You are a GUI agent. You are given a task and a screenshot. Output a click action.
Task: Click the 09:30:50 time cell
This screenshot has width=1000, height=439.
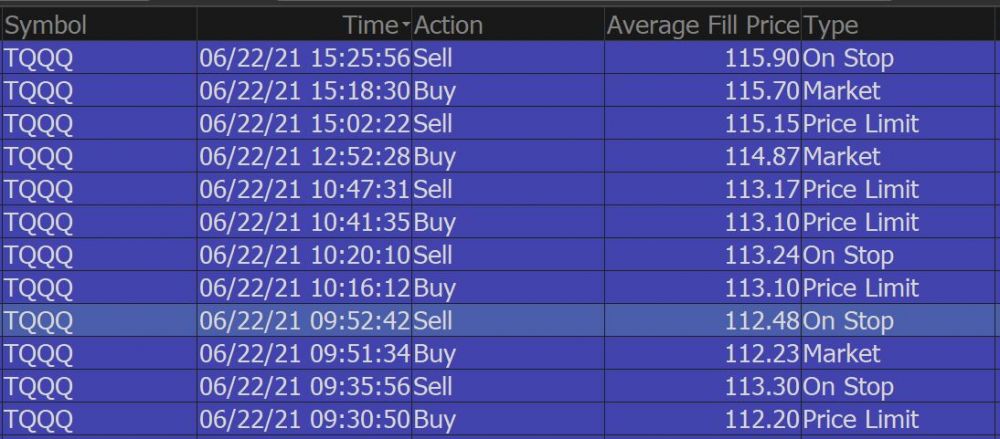304,420
